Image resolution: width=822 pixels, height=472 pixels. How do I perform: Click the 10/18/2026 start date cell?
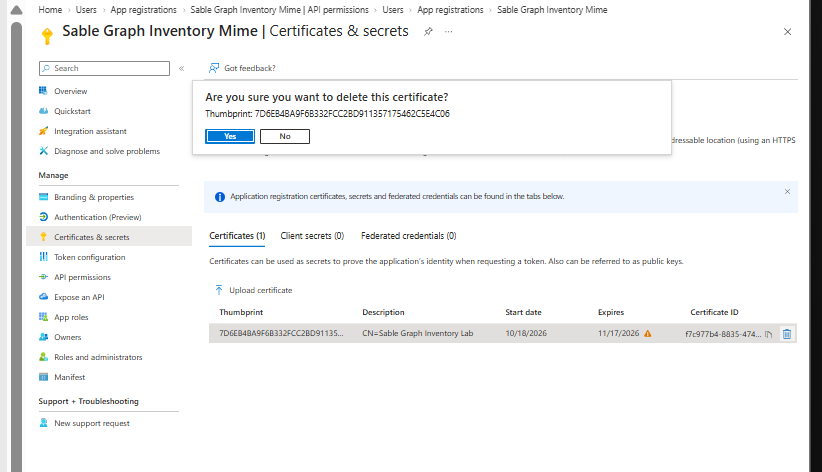click(526, 333)
